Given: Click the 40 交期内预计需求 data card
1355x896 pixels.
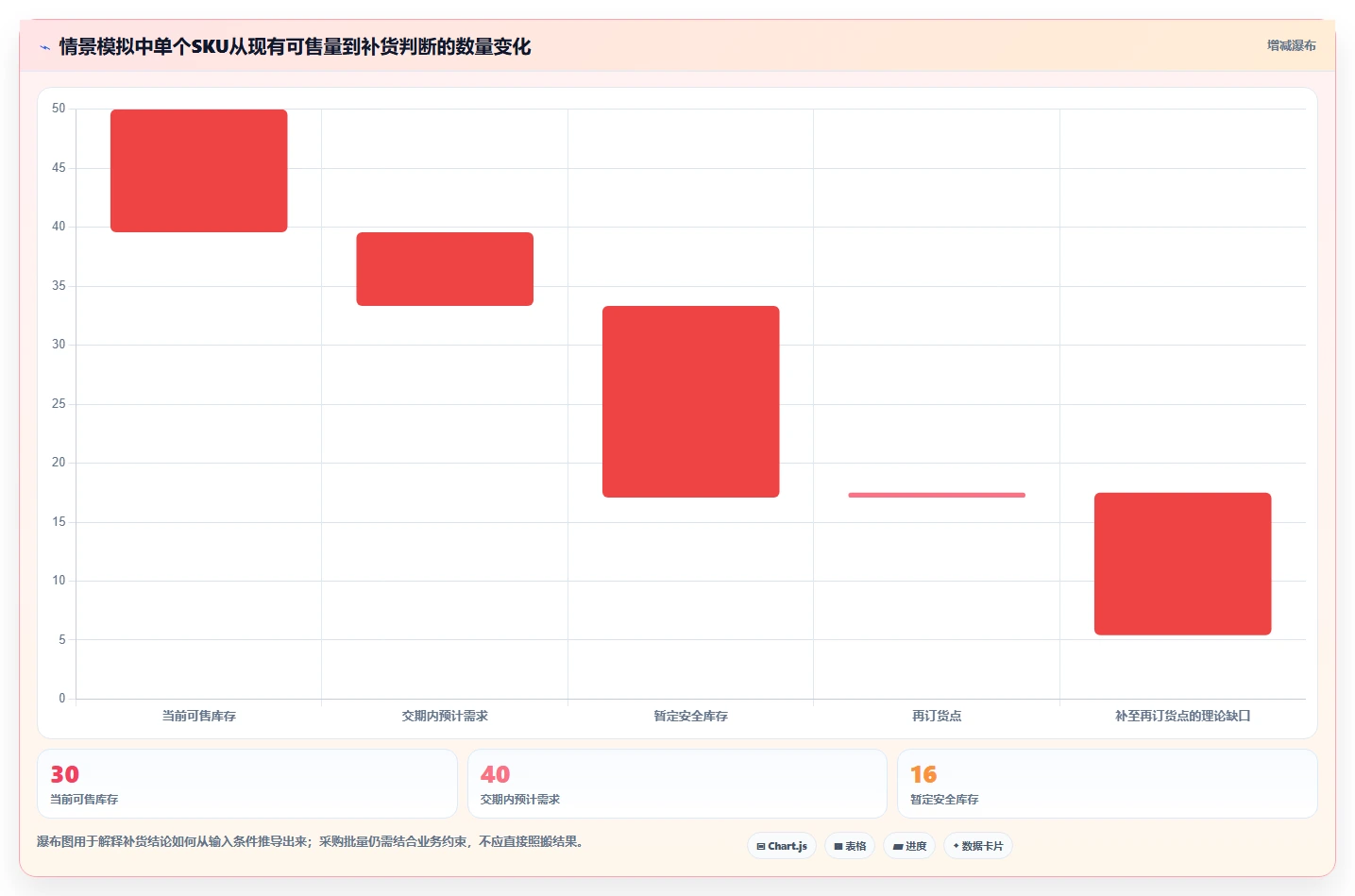Looking at the screenshot, I should coord(677,784).
